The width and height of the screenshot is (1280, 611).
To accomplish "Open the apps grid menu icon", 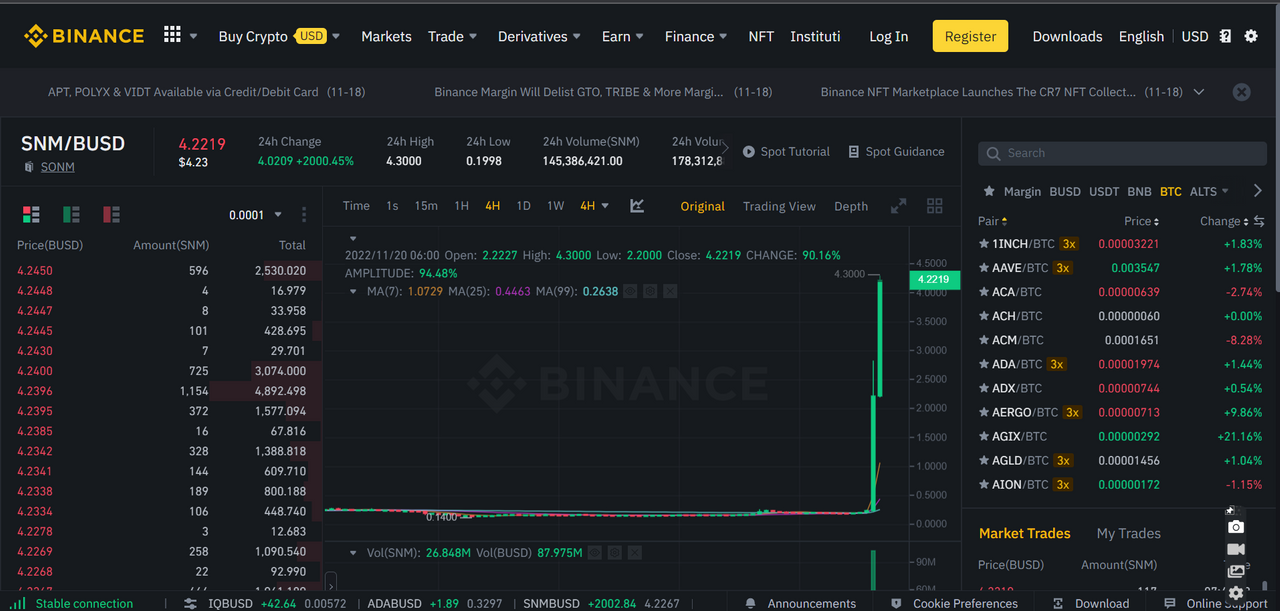I will coord(172,35).
